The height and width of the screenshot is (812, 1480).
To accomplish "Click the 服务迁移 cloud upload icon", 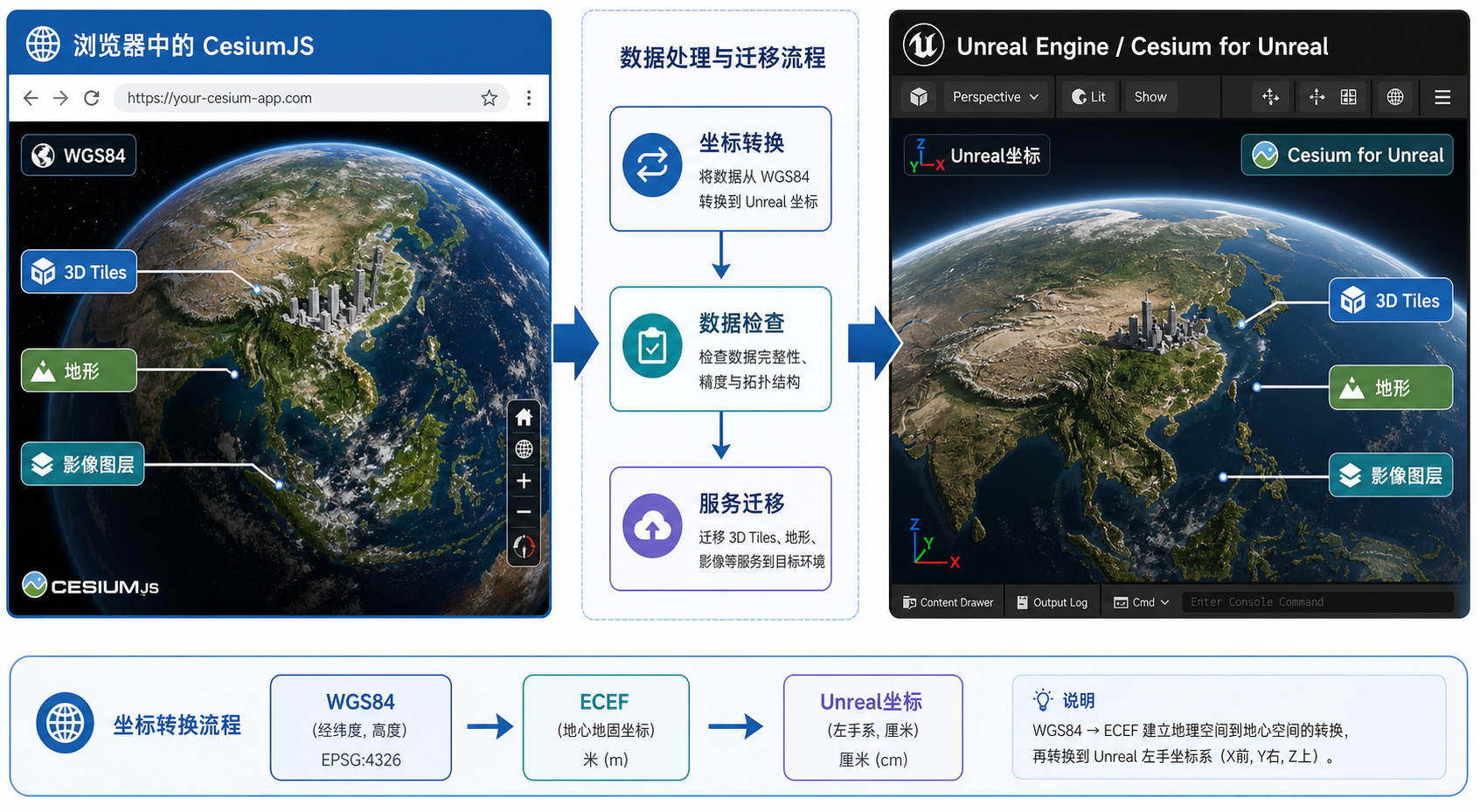I will coord(652,526).
